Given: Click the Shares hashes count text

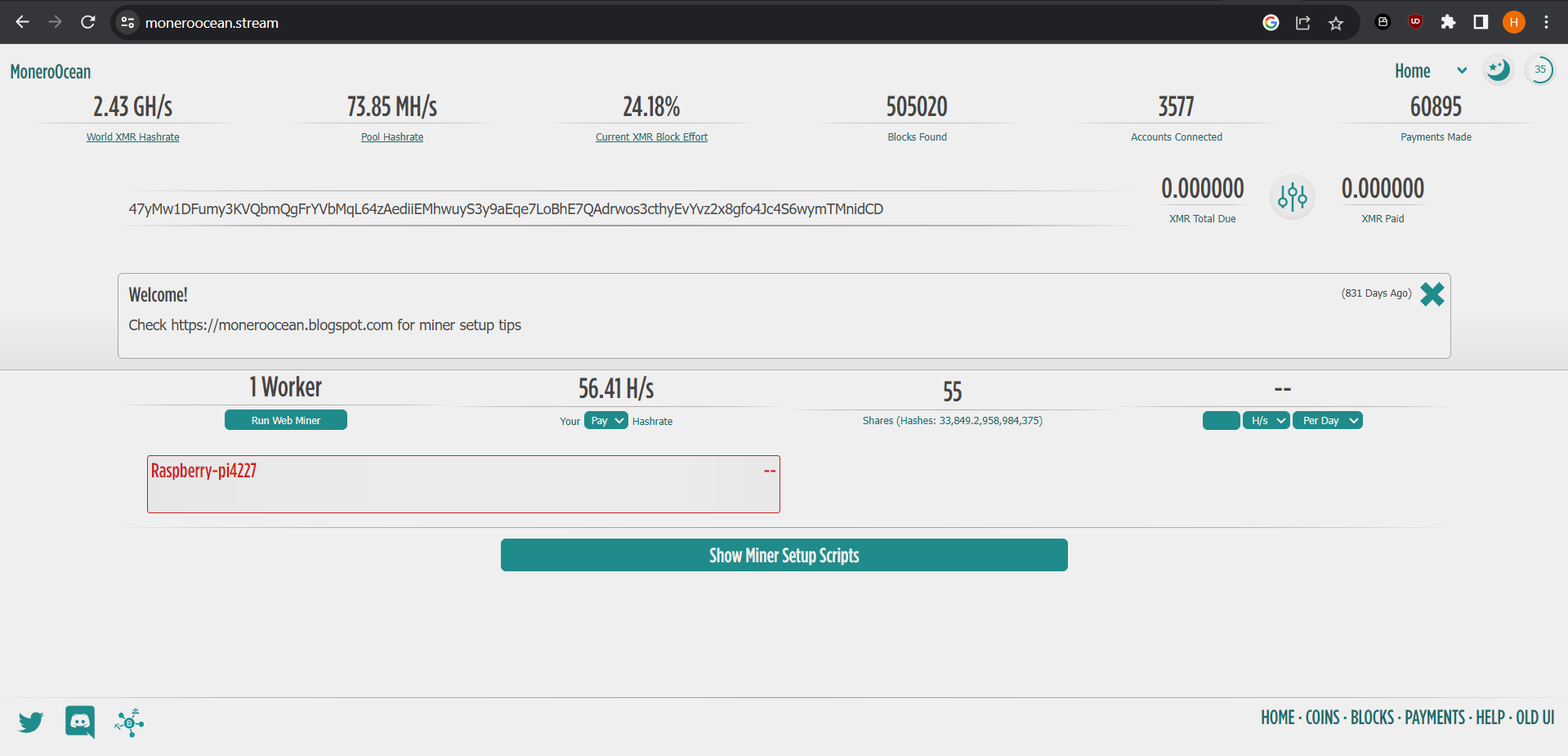Looking at the screenshot, I should 953,421.
